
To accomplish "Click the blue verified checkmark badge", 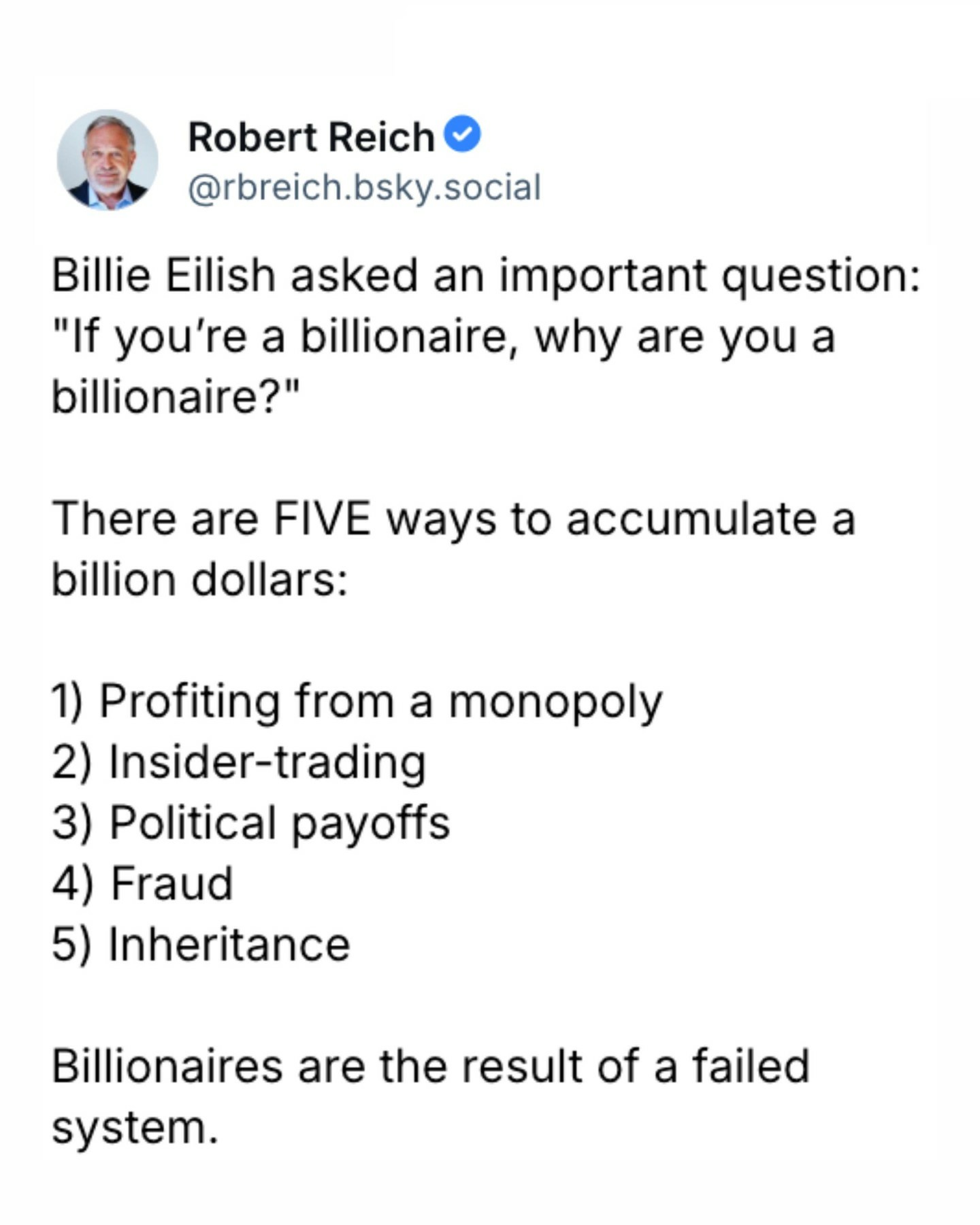I will coord(463,135).
